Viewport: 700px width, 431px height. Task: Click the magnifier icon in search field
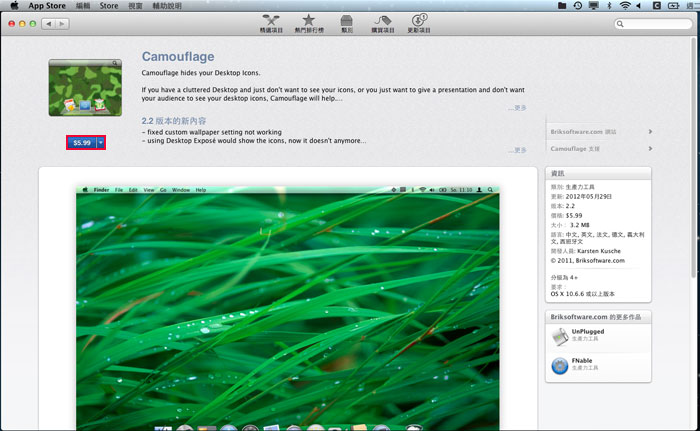620,24
